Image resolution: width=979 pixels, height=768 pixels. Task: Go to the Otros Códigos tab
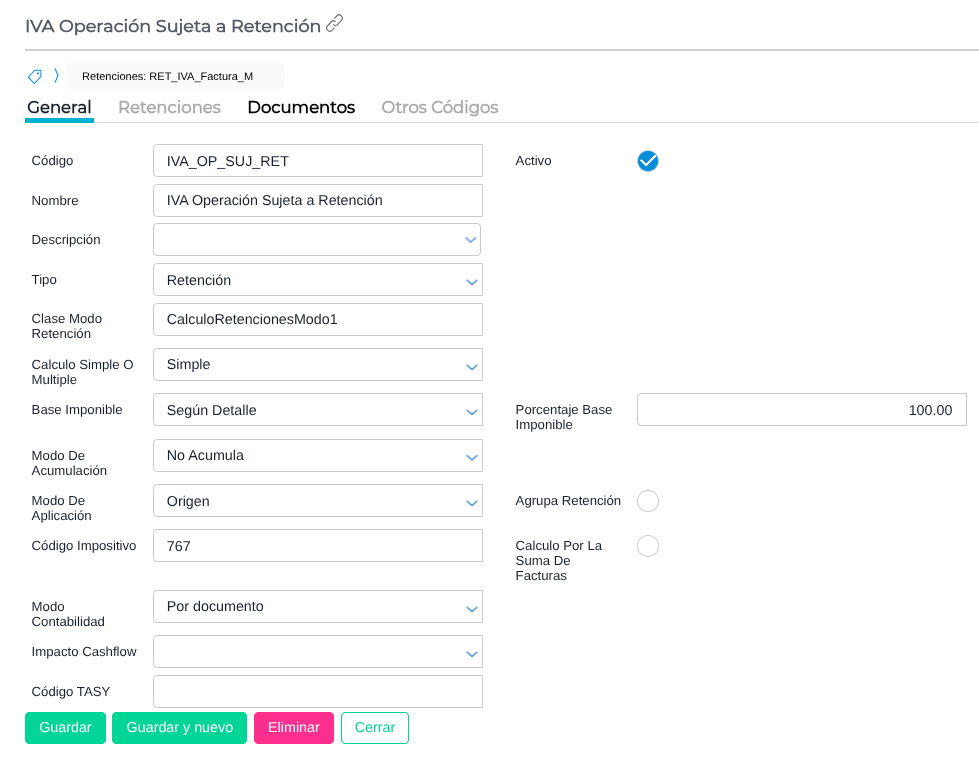[439, 107]
